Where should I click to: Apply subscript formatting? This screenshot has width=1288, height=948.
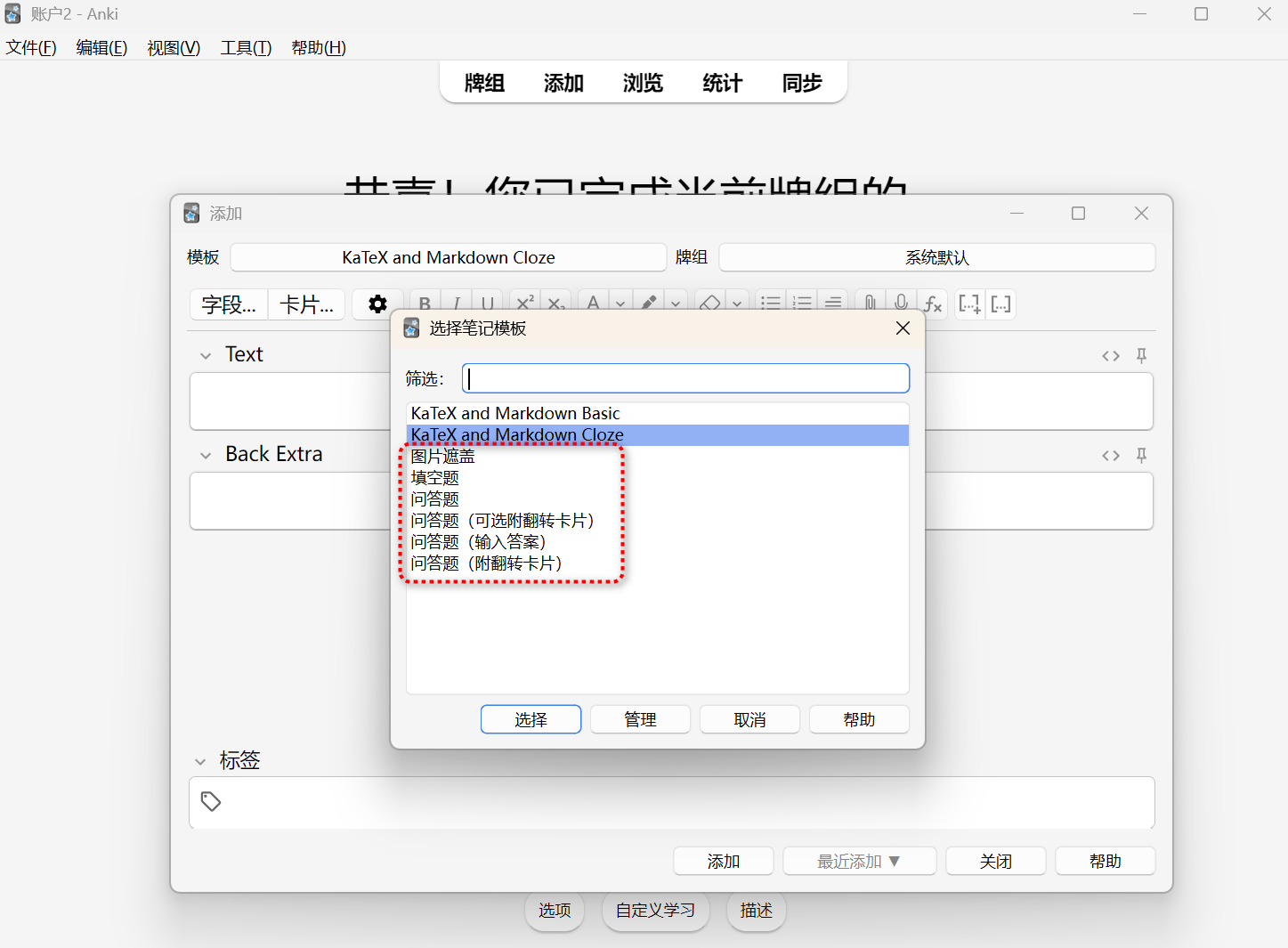click(x=556, y=304)
